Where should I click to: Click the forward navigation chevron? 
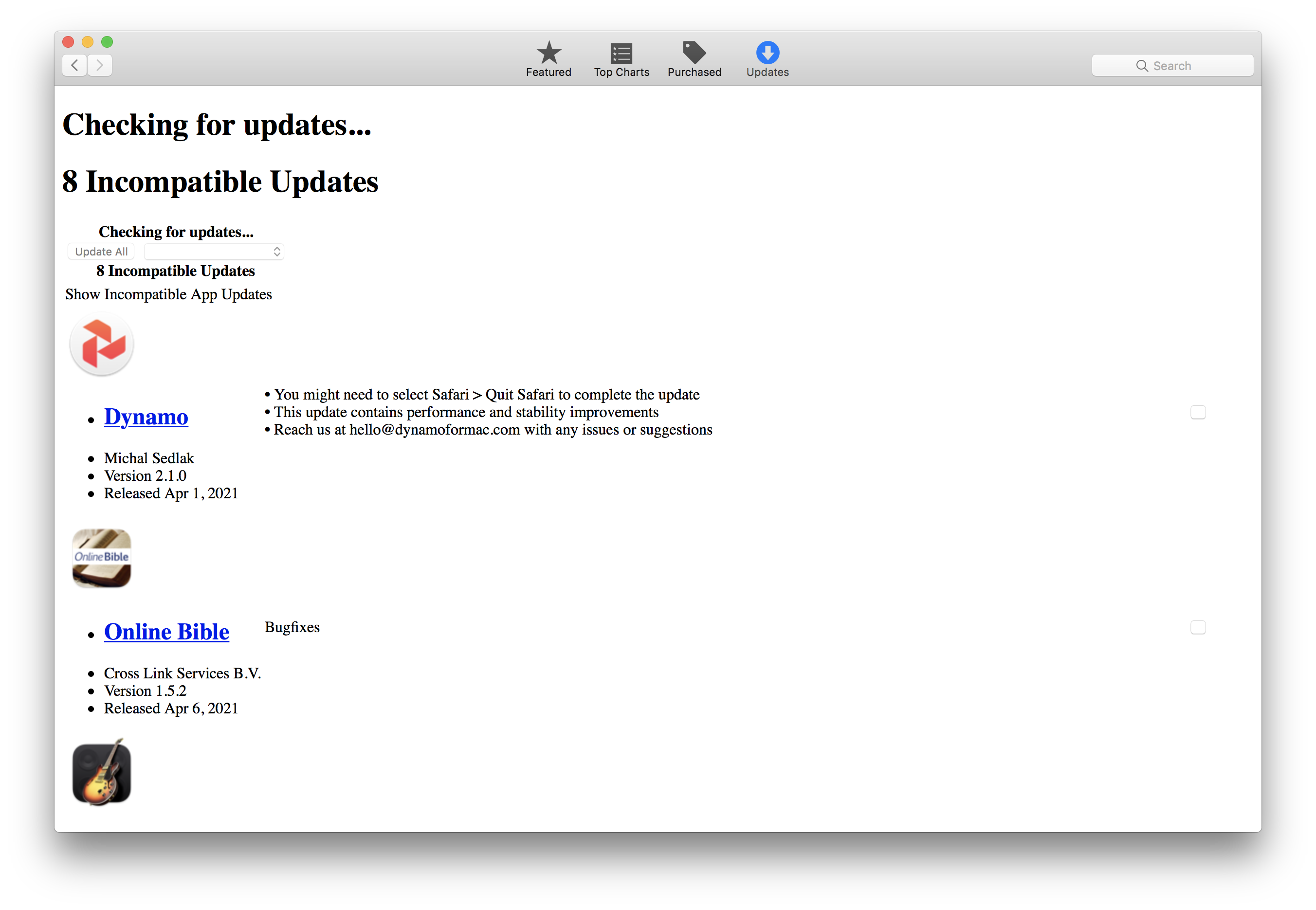pos(99,65)
